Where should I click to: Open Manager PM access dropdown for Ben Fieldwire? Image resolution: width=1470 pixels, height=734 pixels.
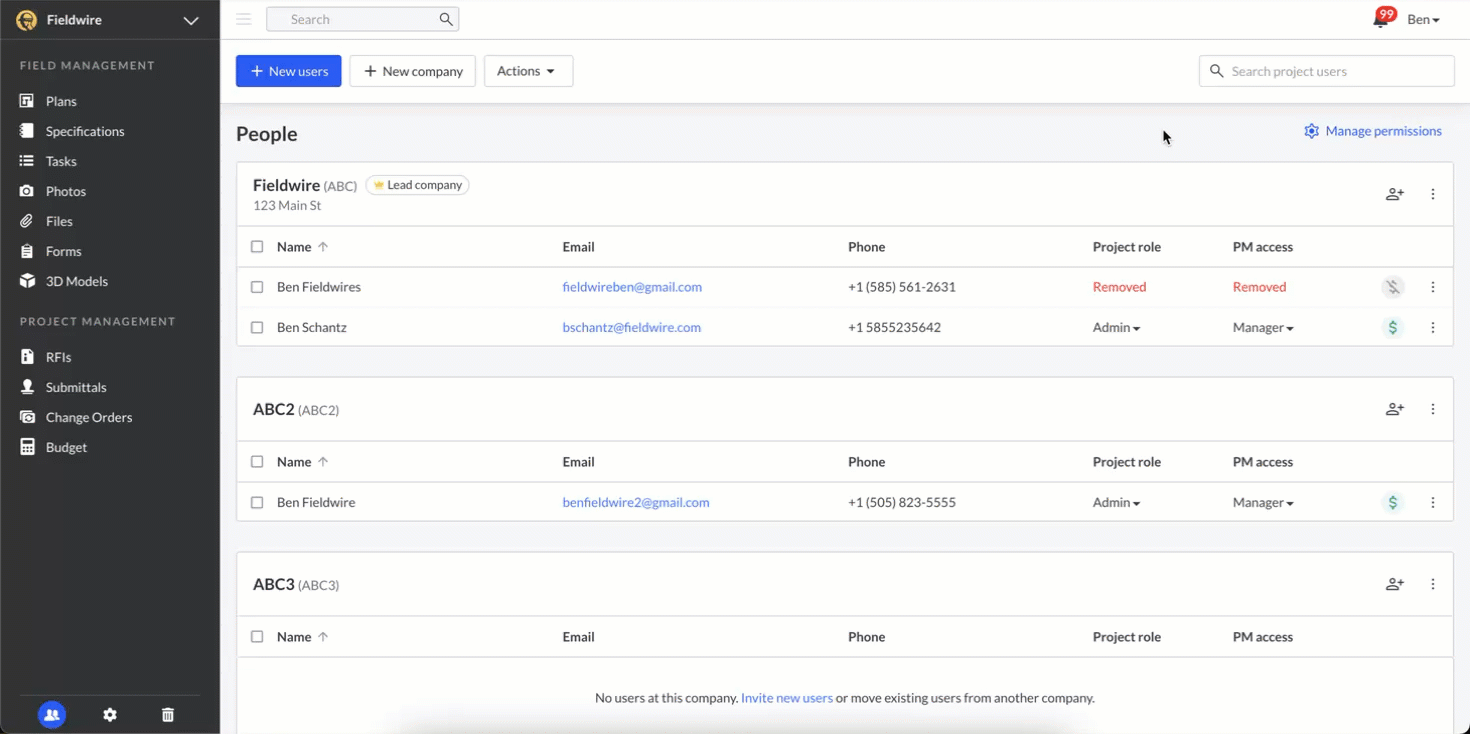1262,503
